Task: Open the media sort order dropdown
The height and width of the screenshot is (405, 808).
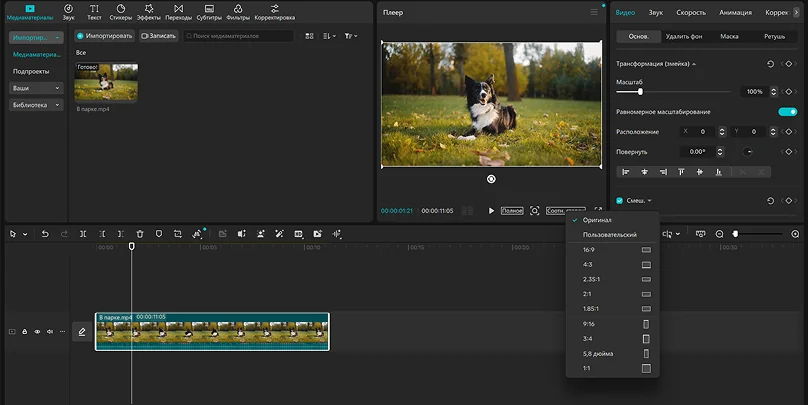Action: click(329, 36)
